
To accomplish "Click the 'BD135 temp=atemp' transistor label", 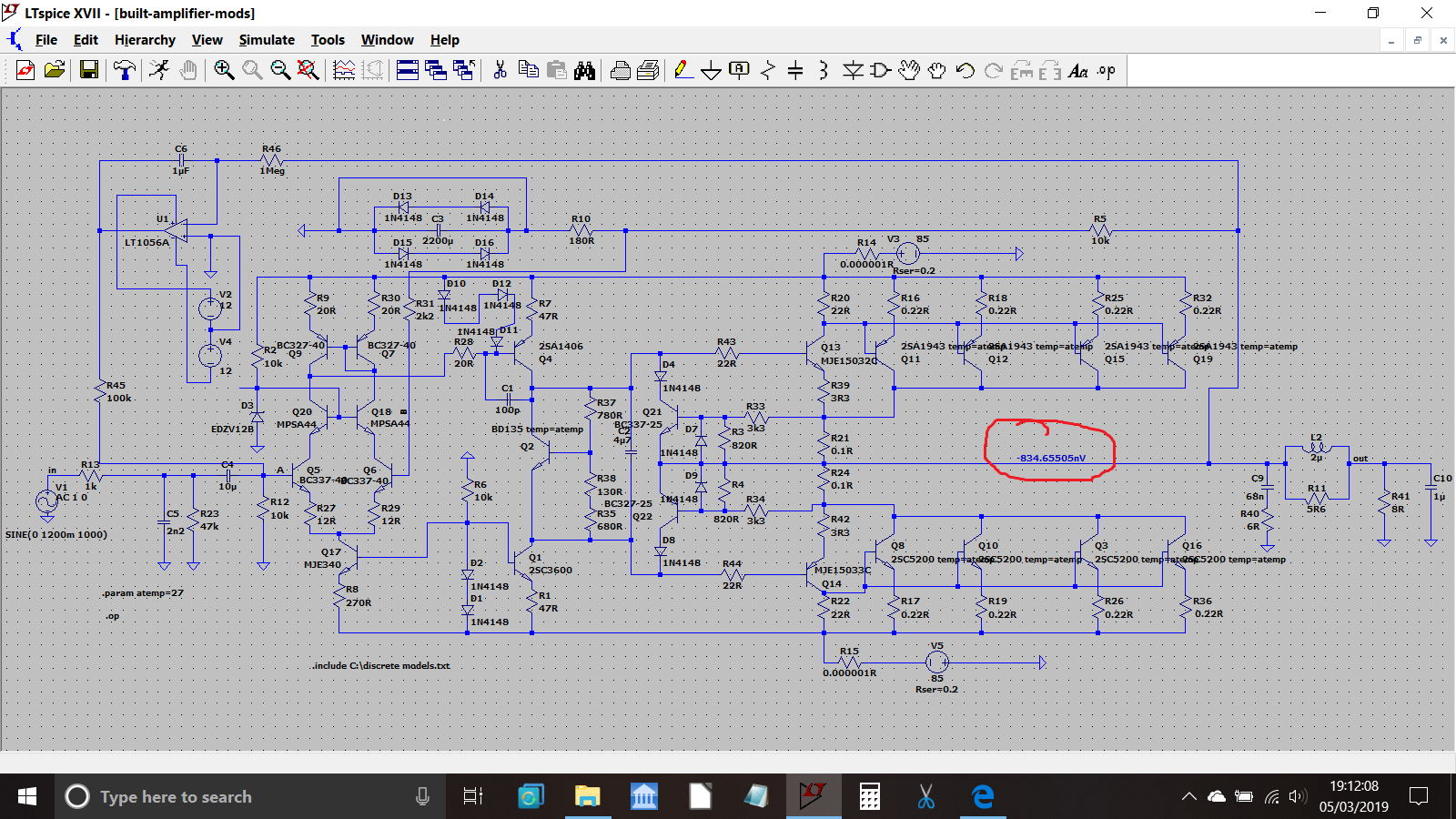I will tap(537, 430).
